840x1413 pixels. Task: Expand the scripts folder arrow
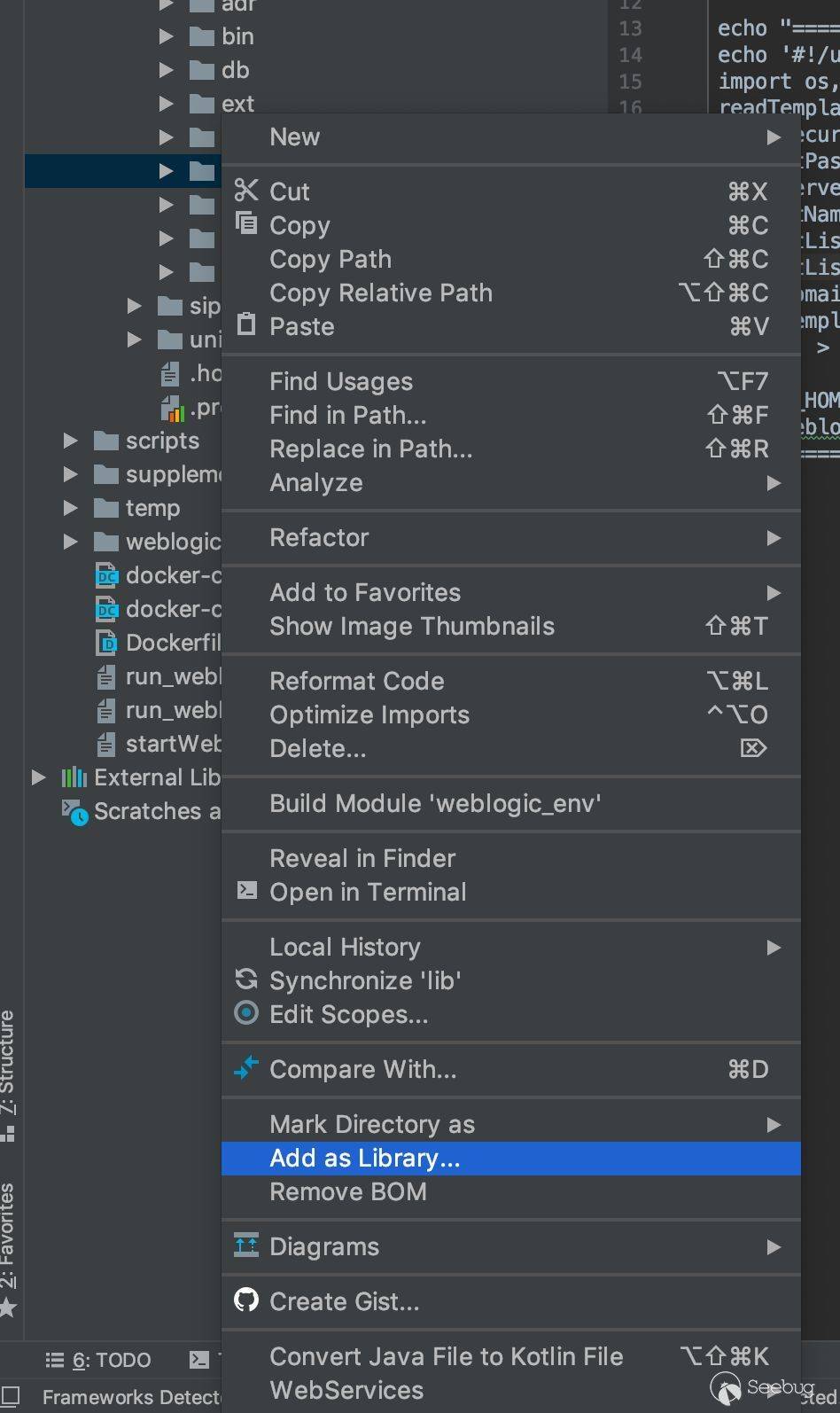(71, 441)
